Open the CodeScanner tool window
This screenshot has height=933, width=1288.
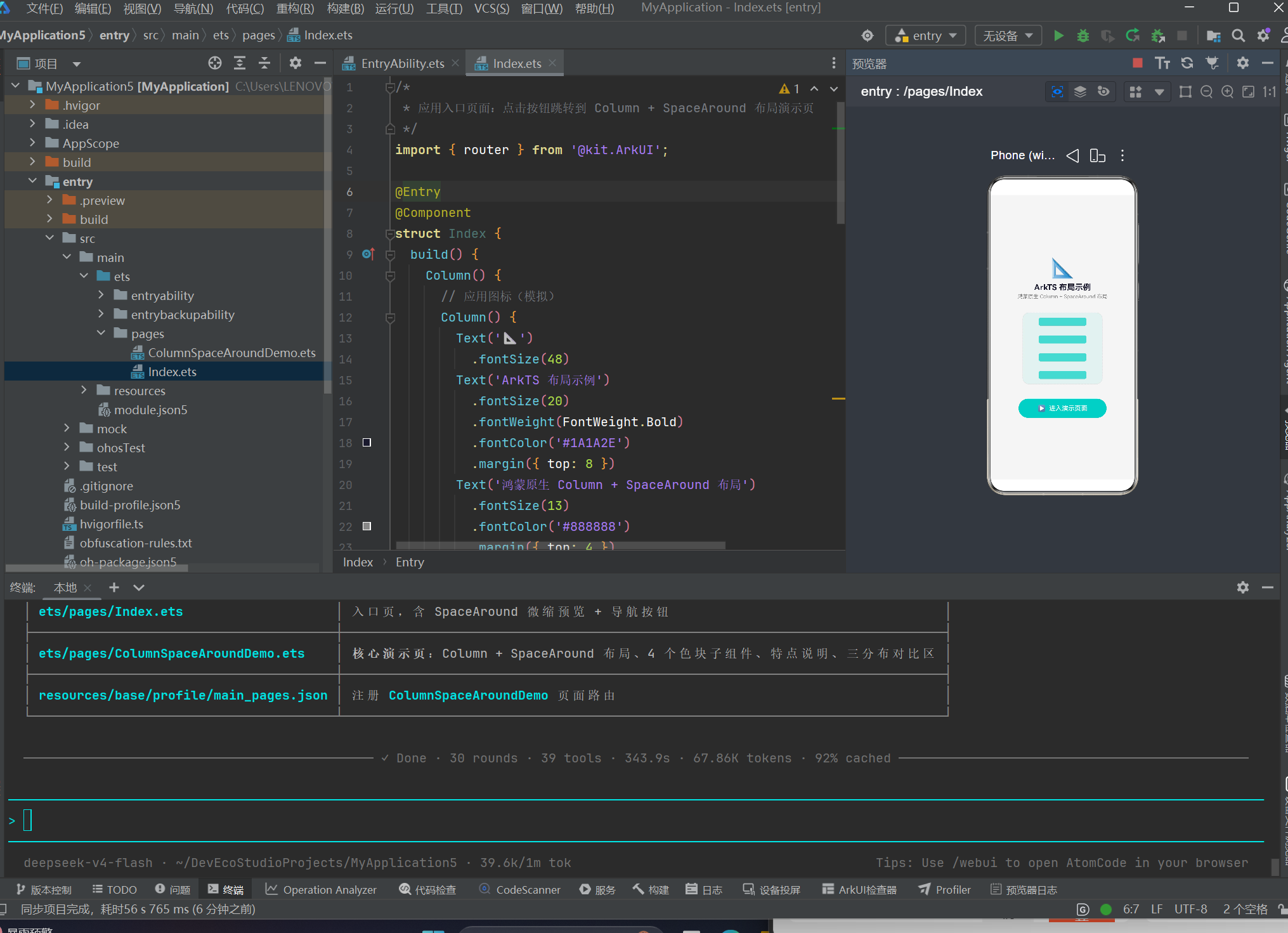[x=519, y=890]
